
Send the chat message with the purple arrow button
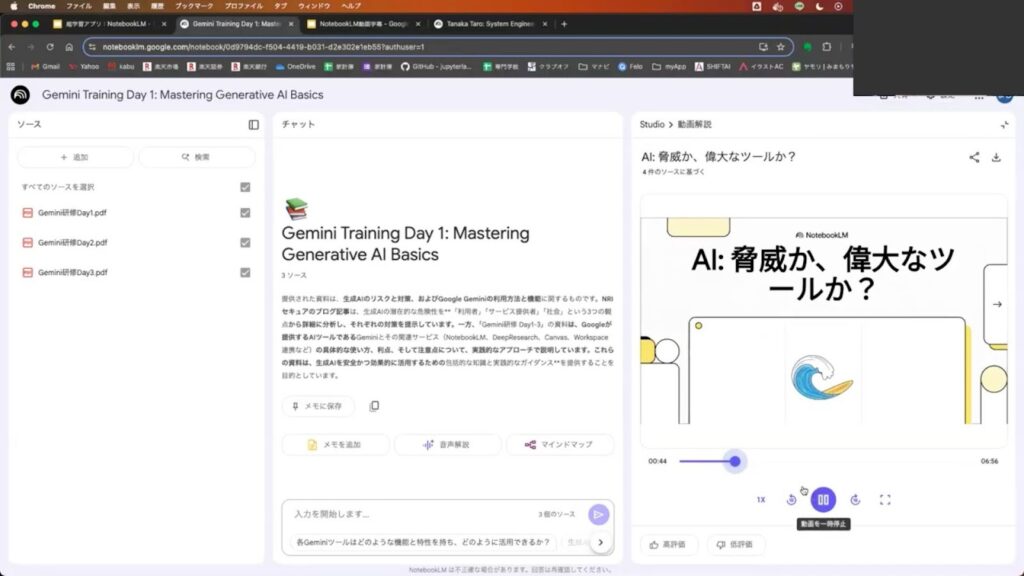click(598, 514)
